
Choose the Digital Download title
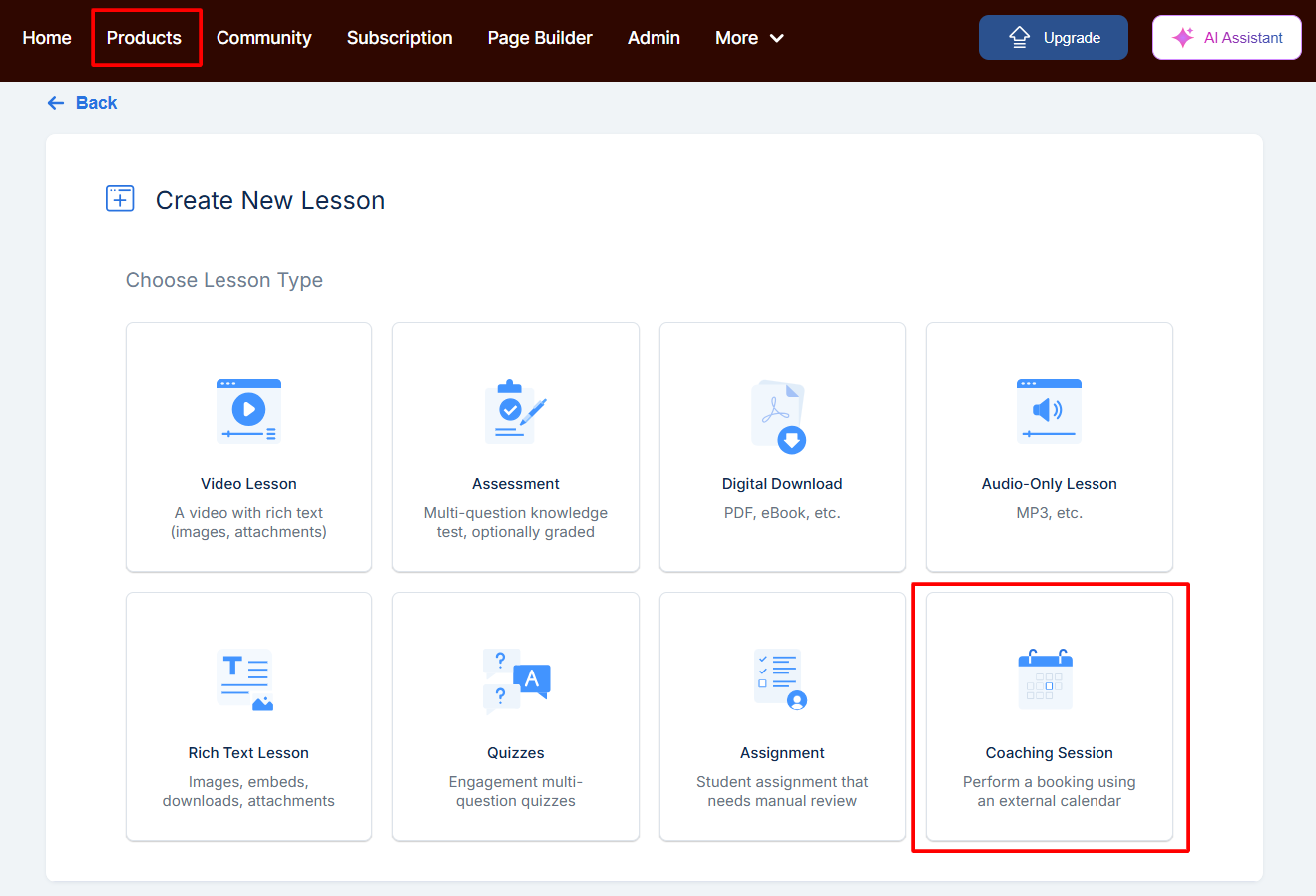782,484
